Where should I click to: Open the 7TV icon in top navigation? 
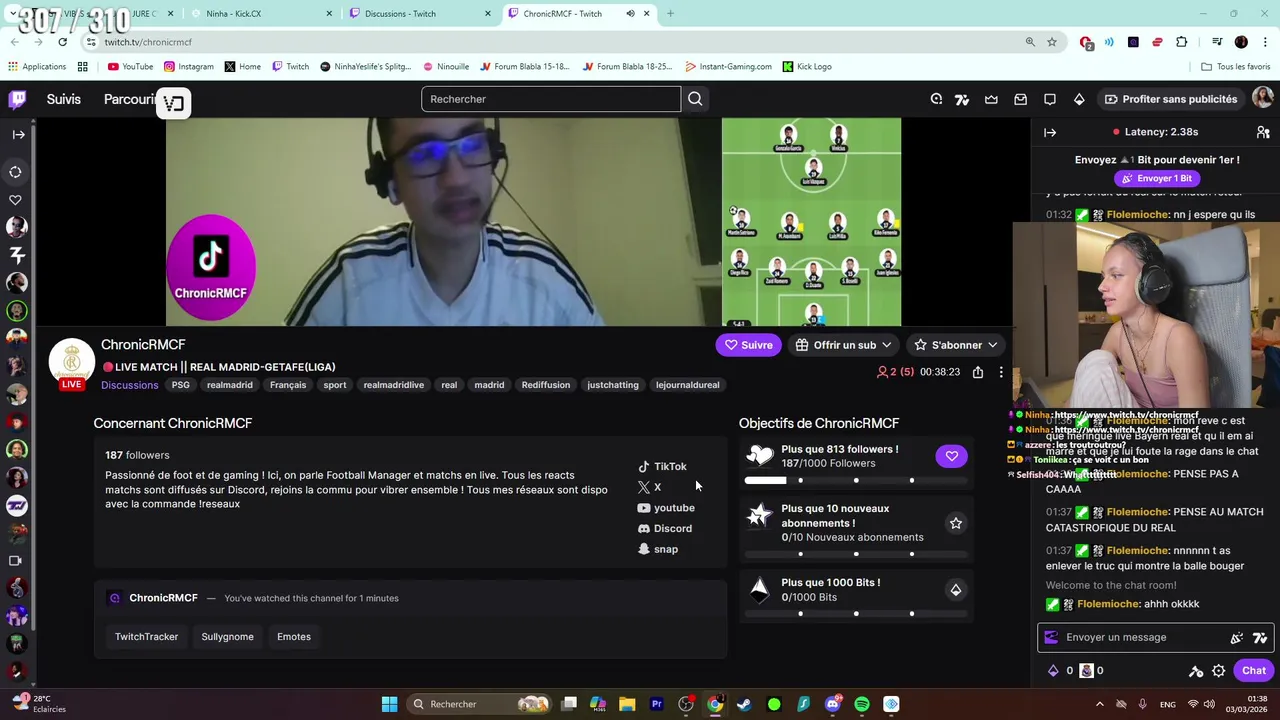coord(962,99)
